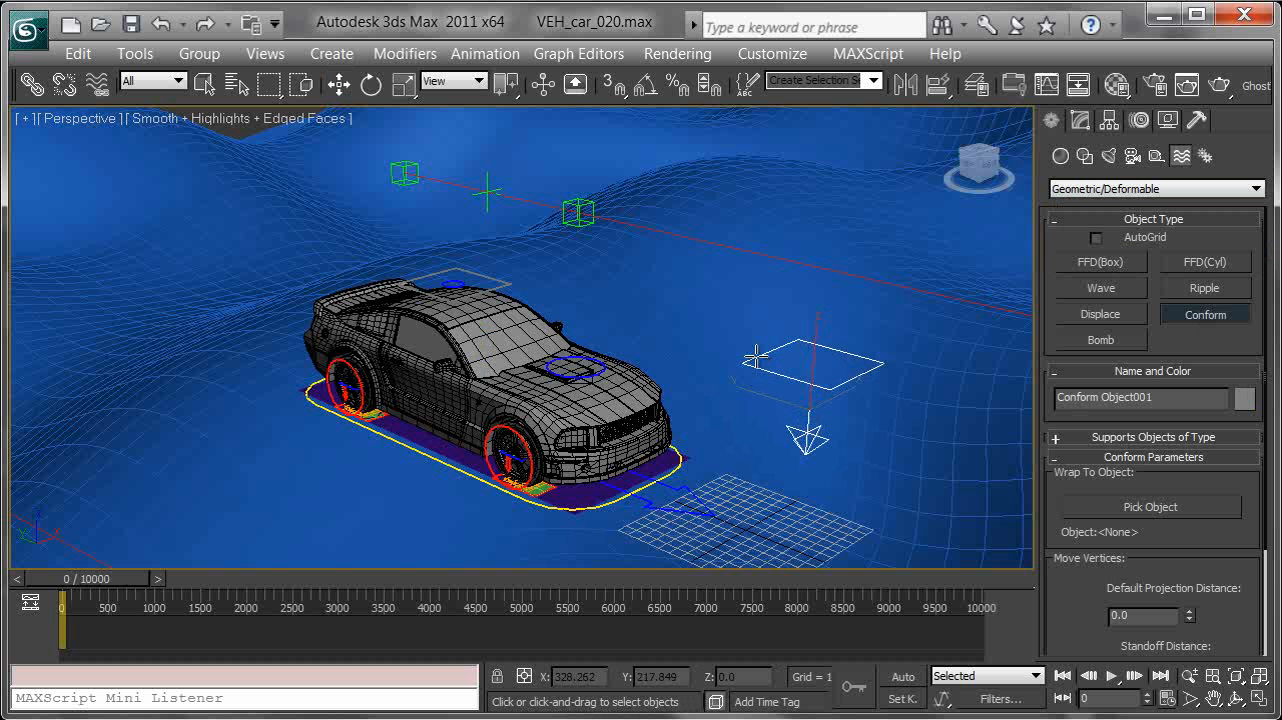Click the object color swatch
The width and height of the screenshot is (1282, 720).
[x=1244, y=398]
